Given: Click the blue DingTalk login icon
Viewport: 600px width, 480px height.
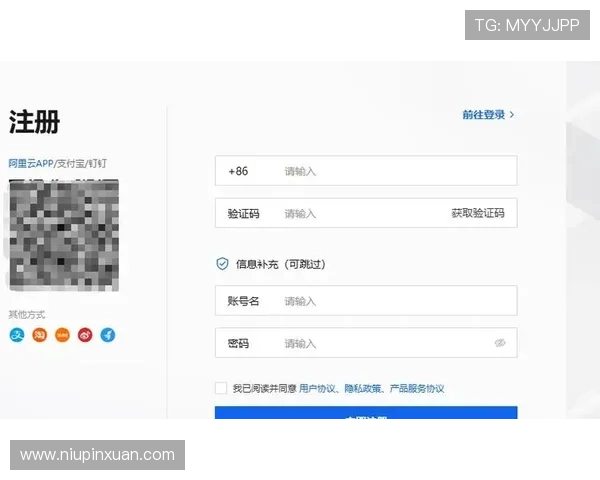Looking at the screenshot, I should coord(108,335).
